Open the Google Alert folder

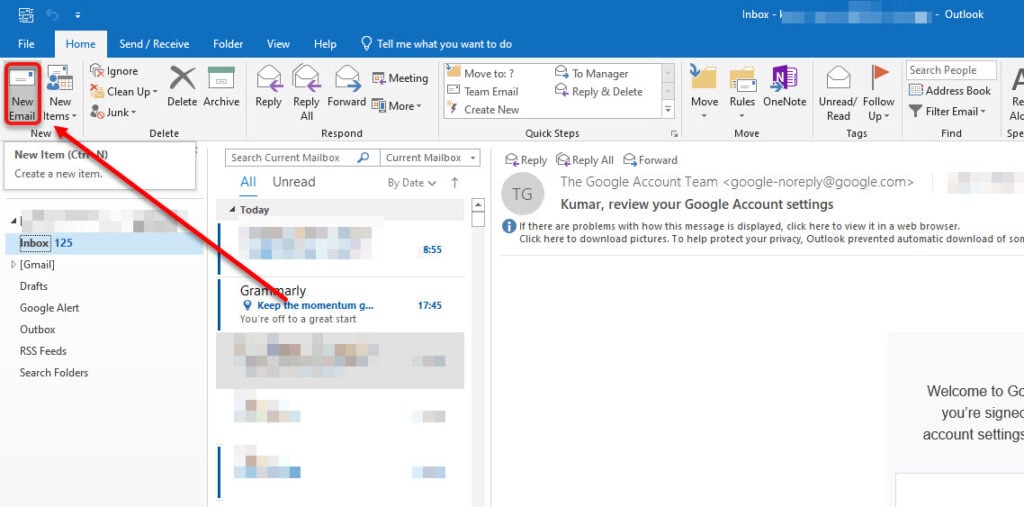(49, 308)
